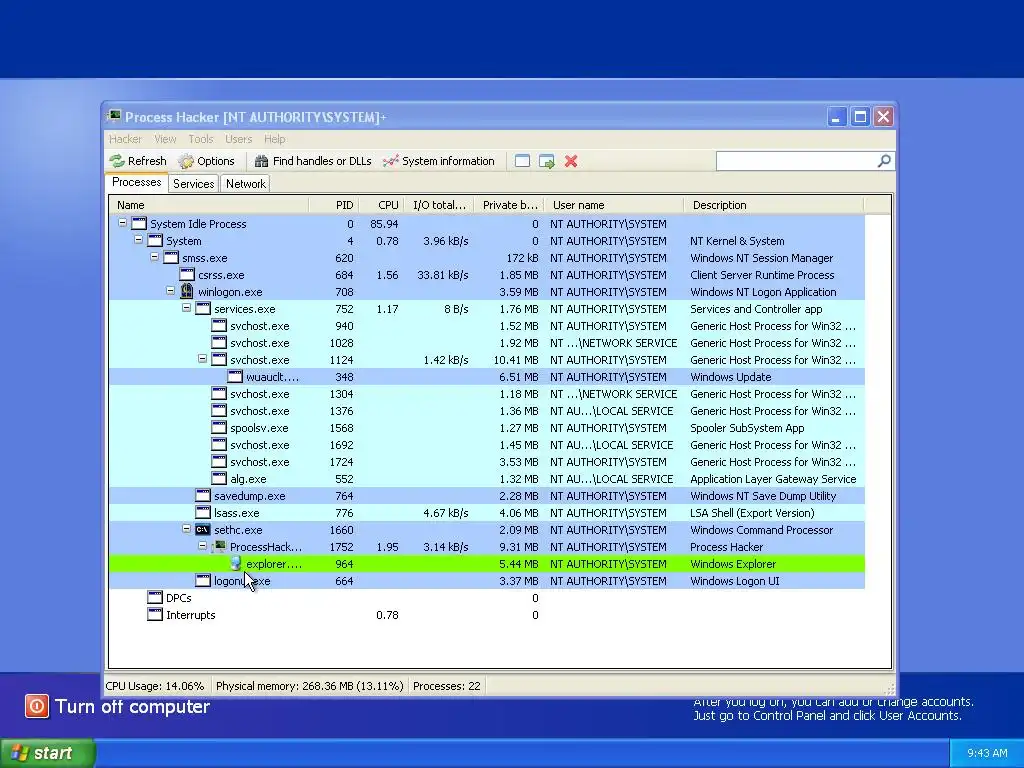This screenshot has height=768, width=1024.
Task: Open System information window
Action: coord(439,161)
